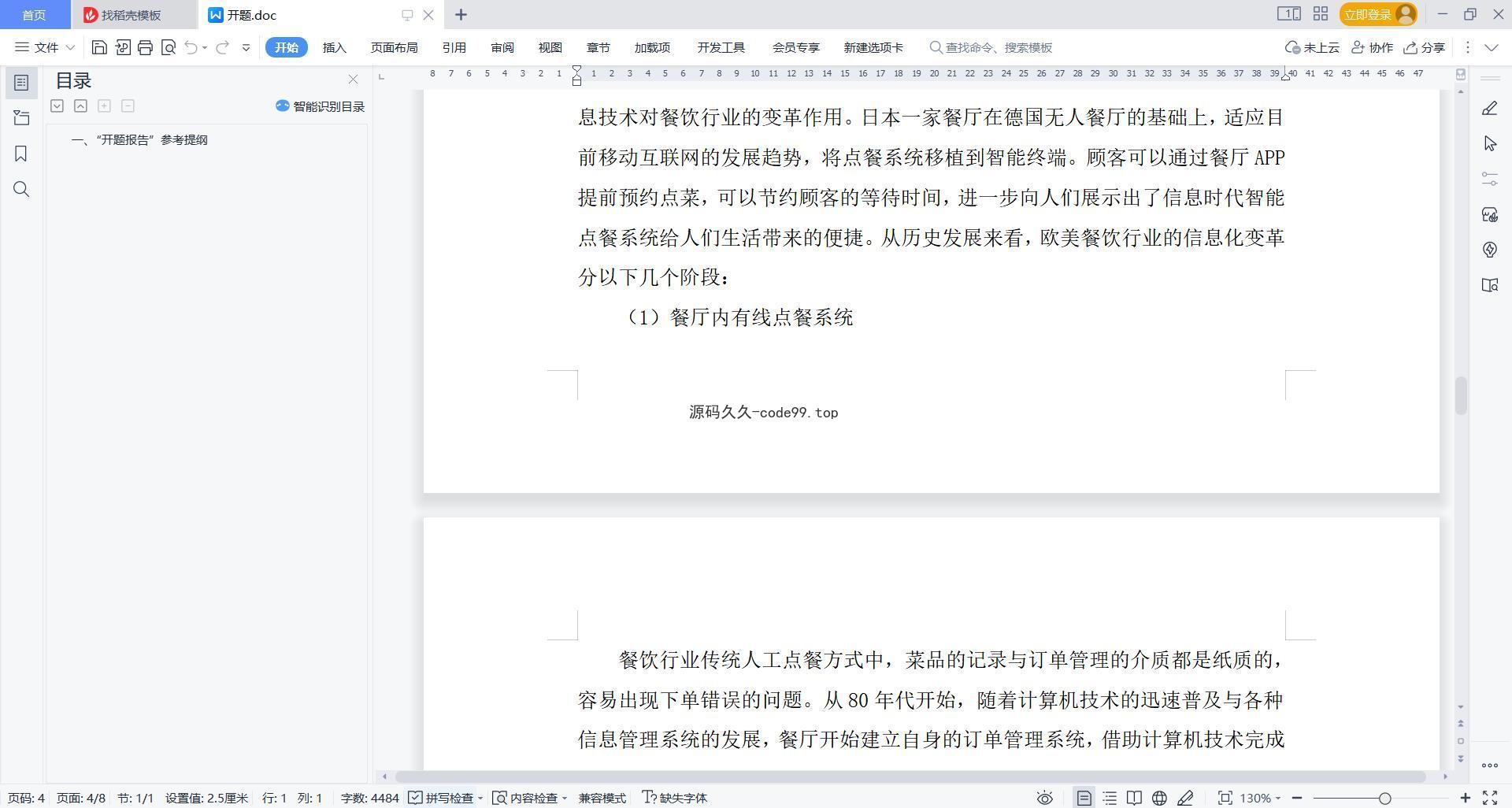The height and width of the screenshot is (808, 1512).
Task: Open the 视图 ribbon tab
Action: click(x=550, y=47)
